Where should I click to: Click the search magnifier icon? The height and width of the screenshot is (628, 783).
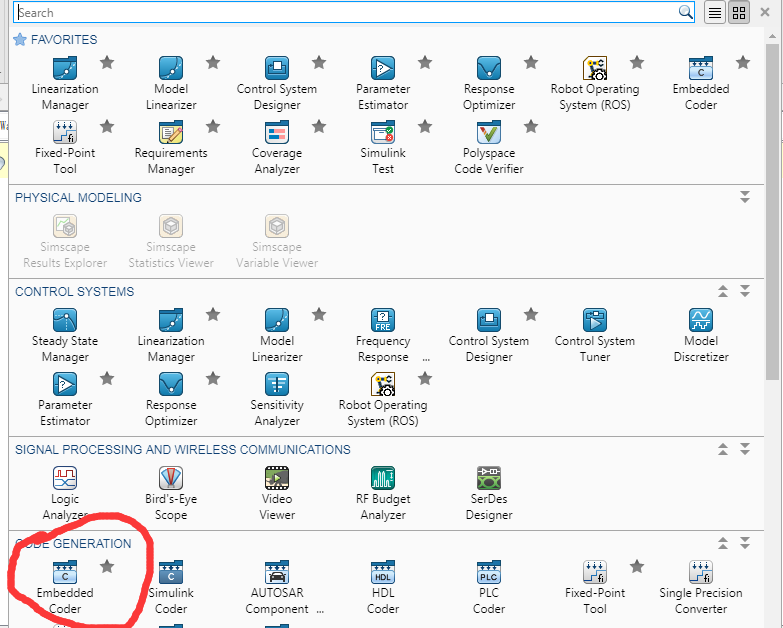coord(685,12)
